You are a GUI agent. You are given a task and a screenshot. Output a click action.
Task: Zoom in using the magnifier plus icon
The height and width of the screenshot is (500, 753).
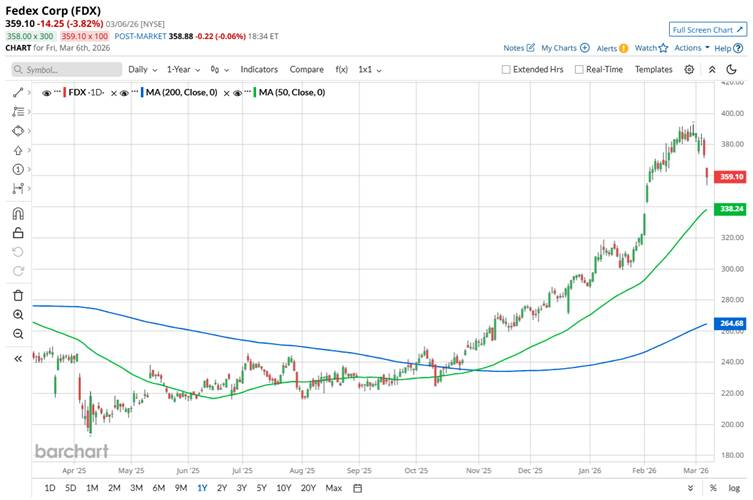pos(18,314)
